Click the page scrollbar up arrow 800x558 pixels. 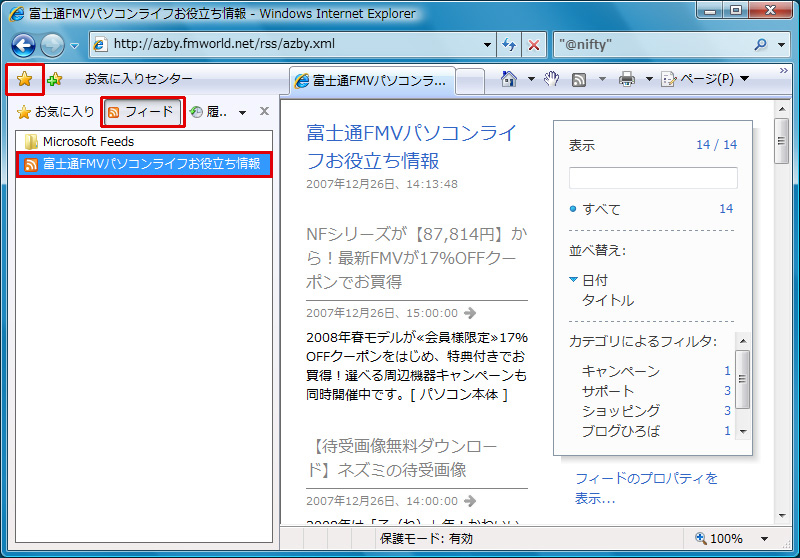[782, 109]
